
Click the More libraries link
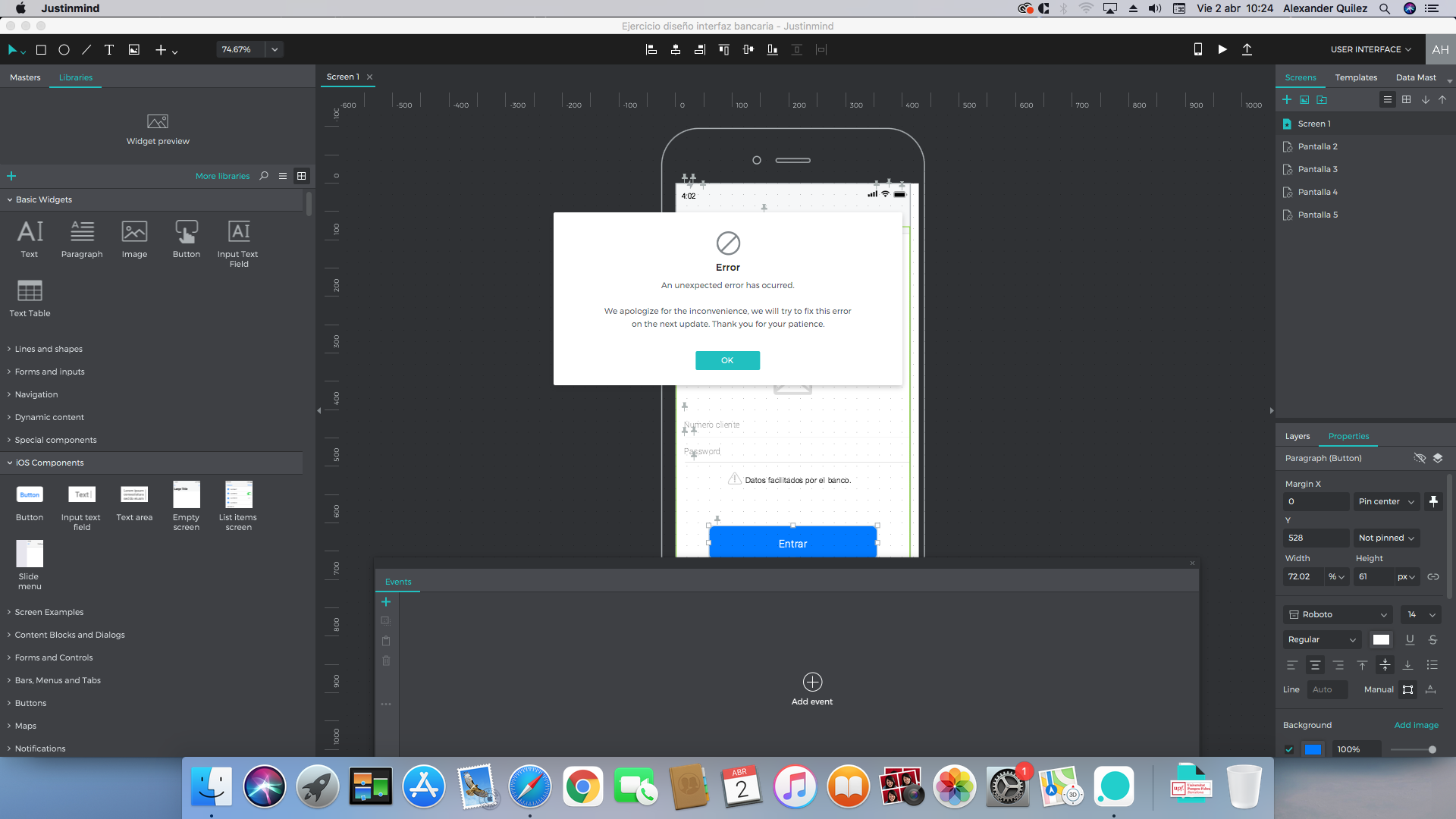pos(222,176)
